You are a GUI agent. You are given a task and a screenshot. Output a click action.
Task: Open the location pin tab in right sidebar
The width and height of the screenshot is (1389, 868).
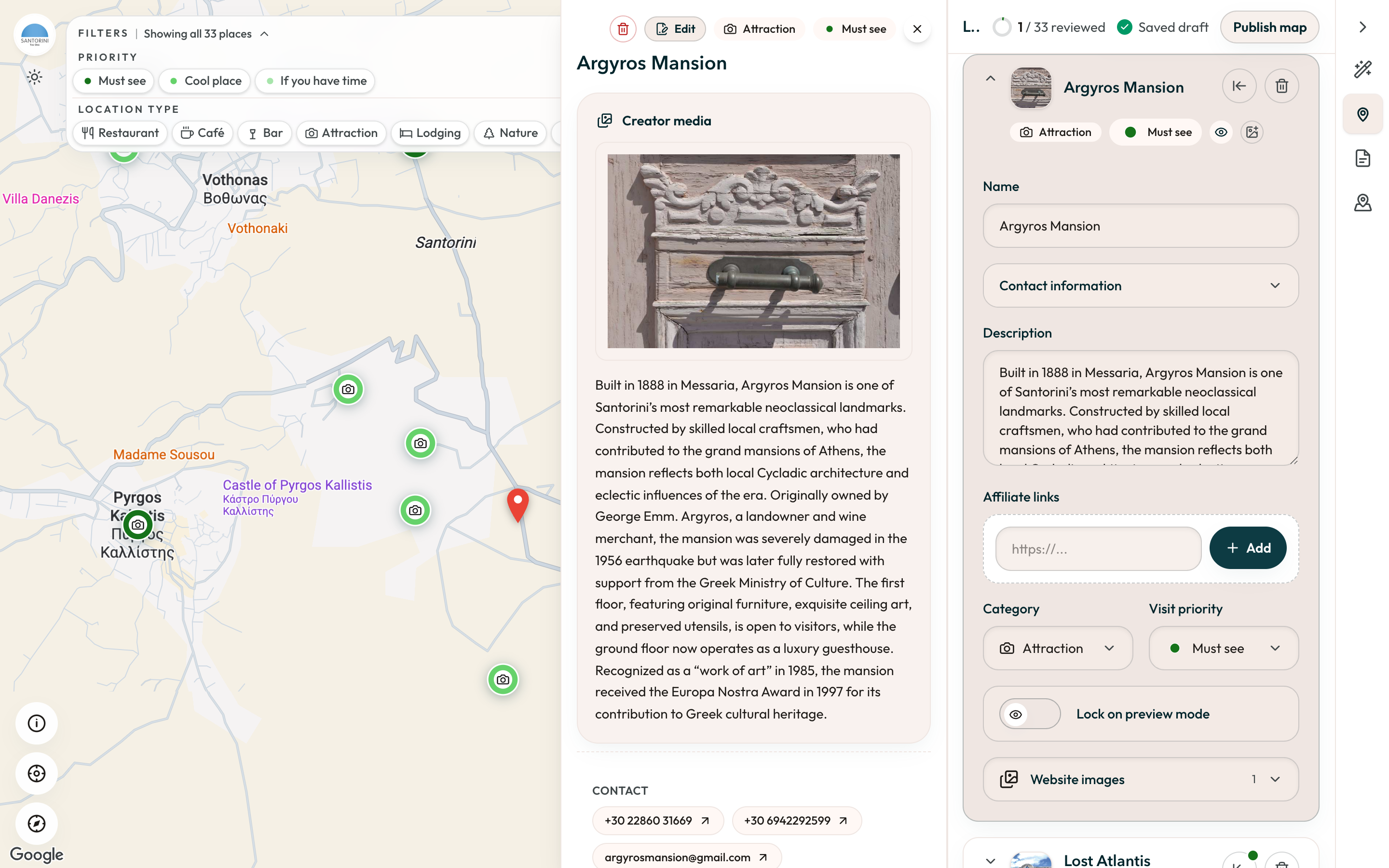1362,114
